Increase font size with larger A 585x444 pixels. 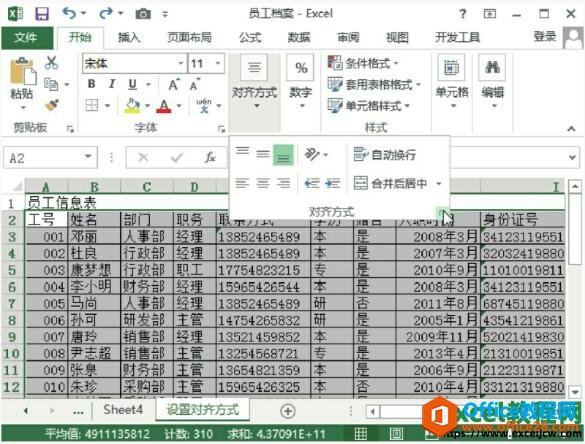[173, 85]
